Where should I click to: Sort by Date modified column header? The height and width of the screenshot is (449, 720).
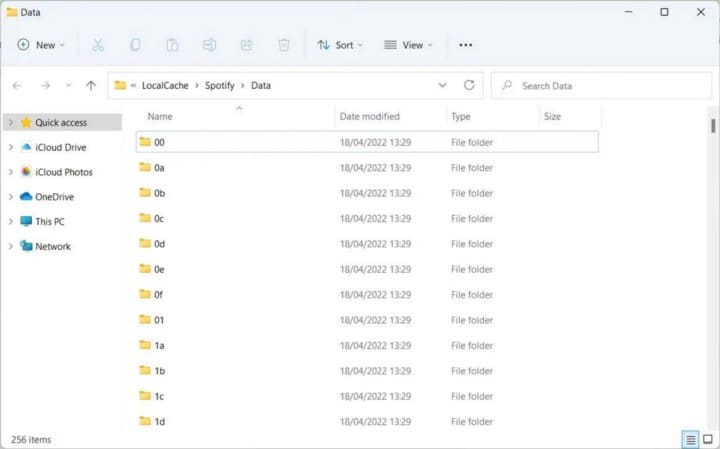391,117
